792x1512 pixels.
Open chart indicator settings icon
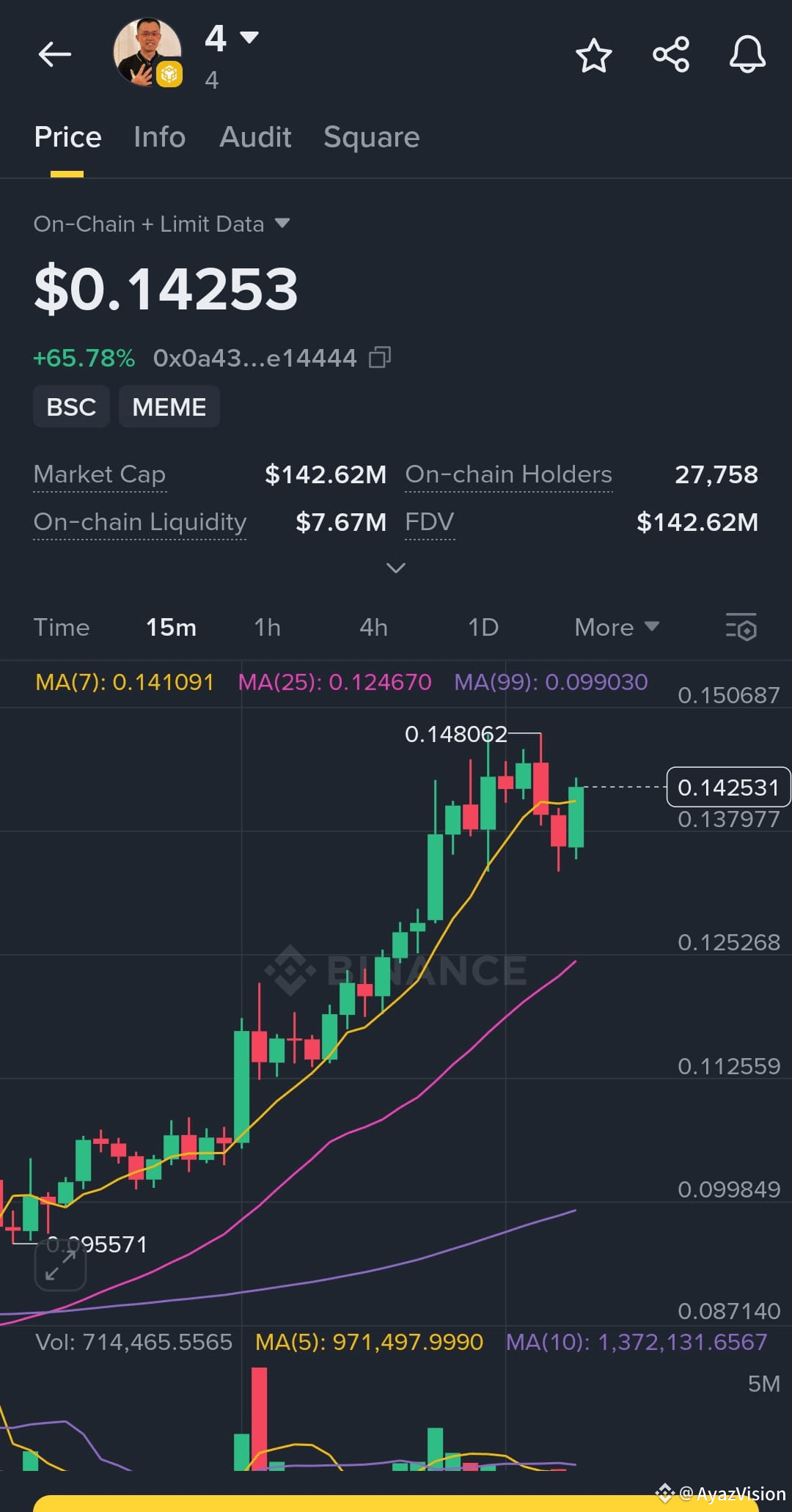[x=741, y=628]
